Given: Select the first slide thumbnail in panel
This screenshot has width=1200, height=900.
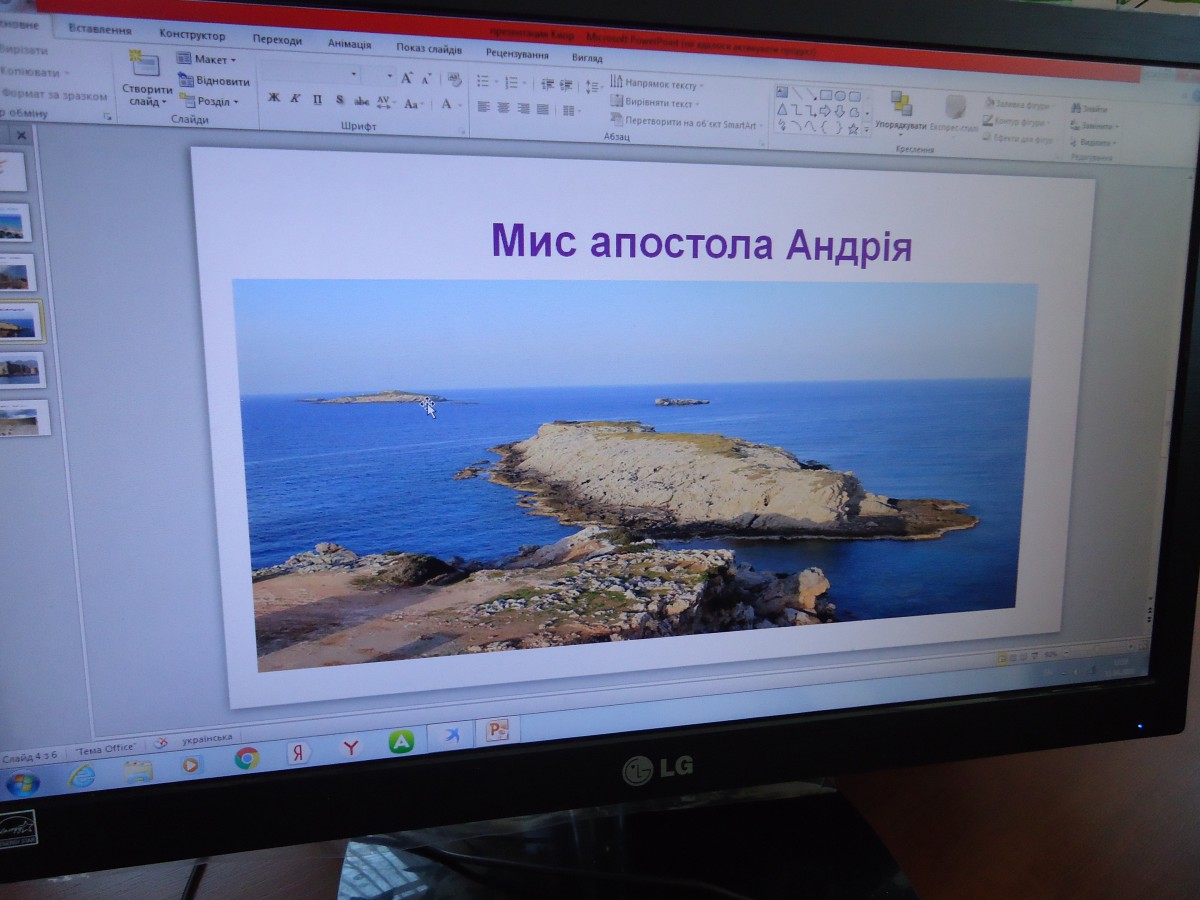Looking at the screenshot, I should tap(12, 172).
